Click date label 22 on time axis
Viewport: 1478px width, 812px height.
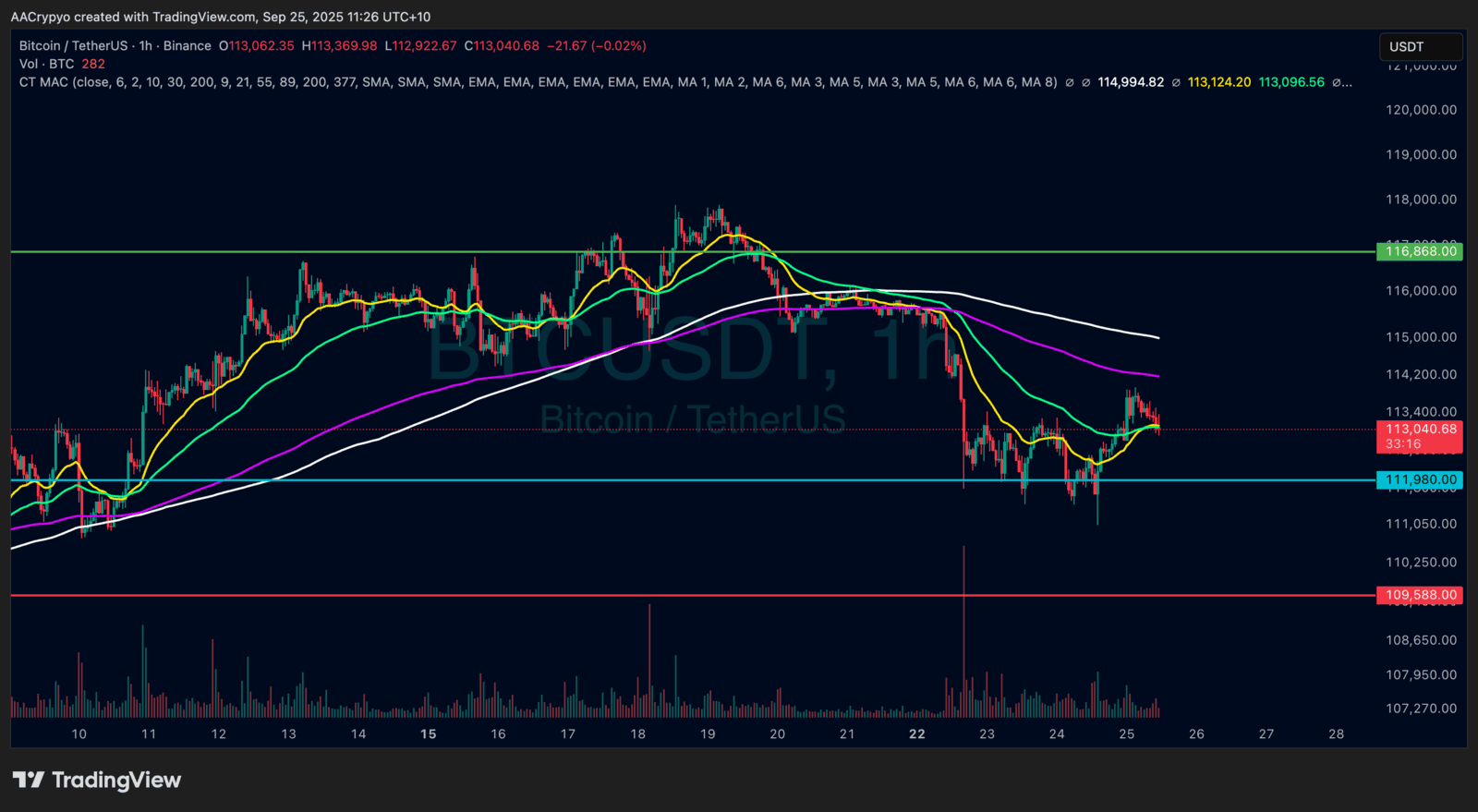916,734
